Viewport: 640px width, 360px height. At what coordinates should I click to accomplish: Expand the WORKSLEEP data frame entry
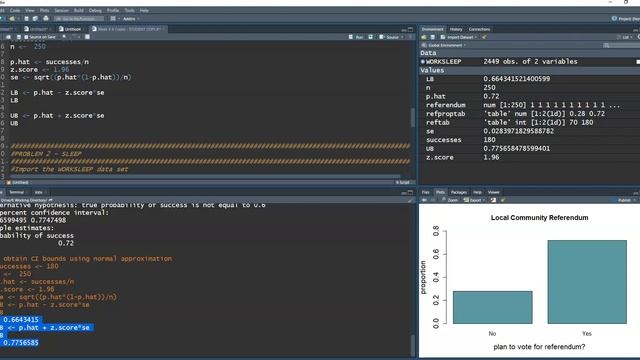(423, 62)
